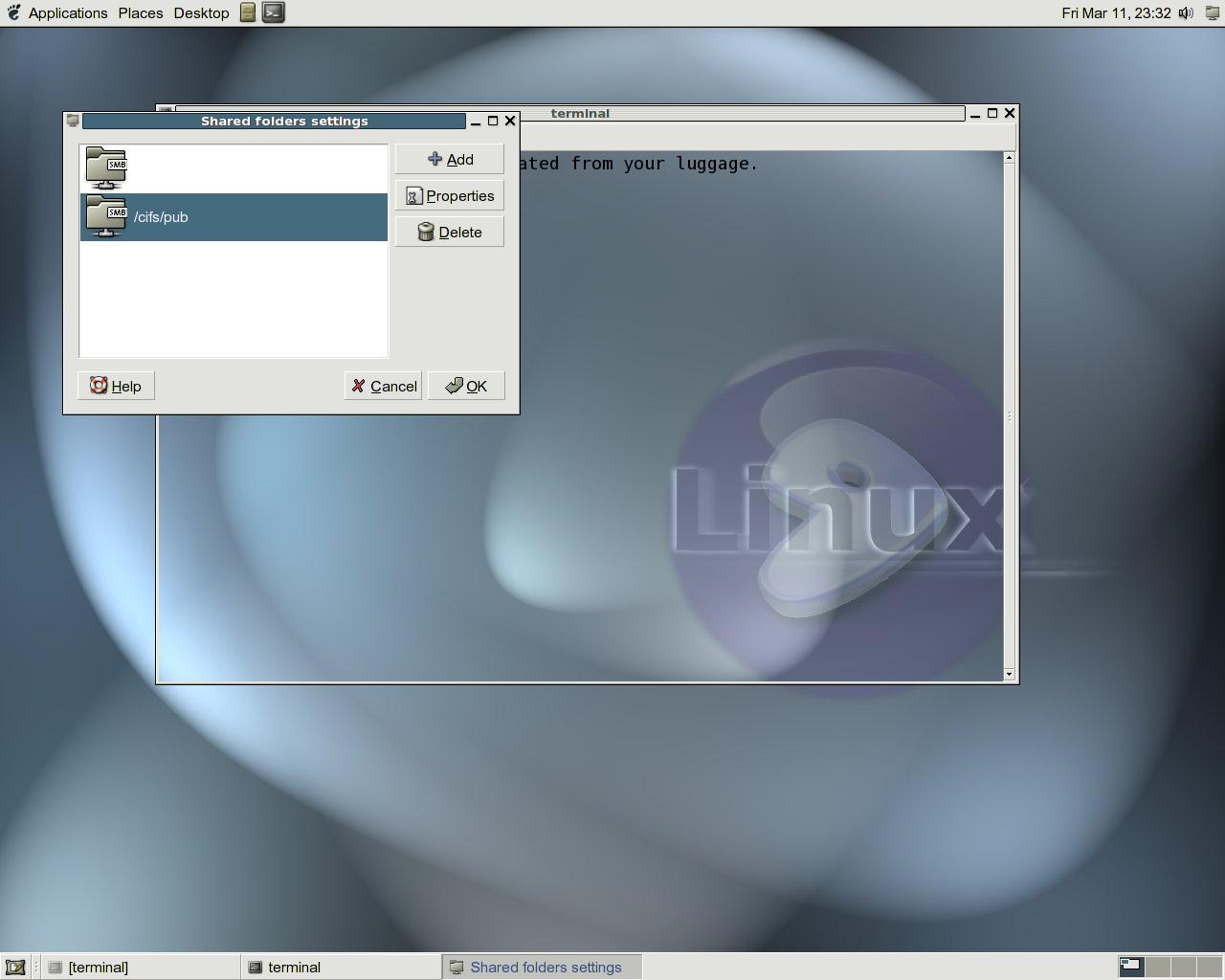This screenshot has height=980, width=1225.
Task: Click the Shared folders settings window menu icon
Action: (73, 121)
